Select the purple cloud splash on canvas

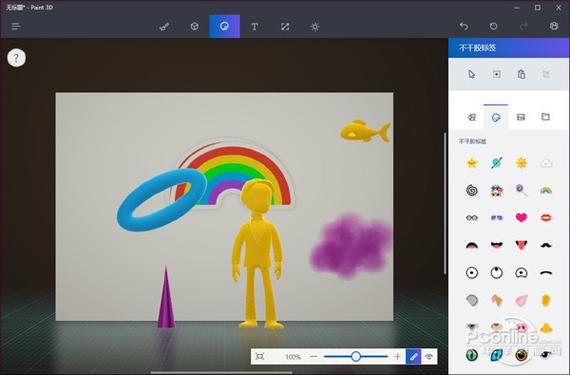[x=351, y=246]
